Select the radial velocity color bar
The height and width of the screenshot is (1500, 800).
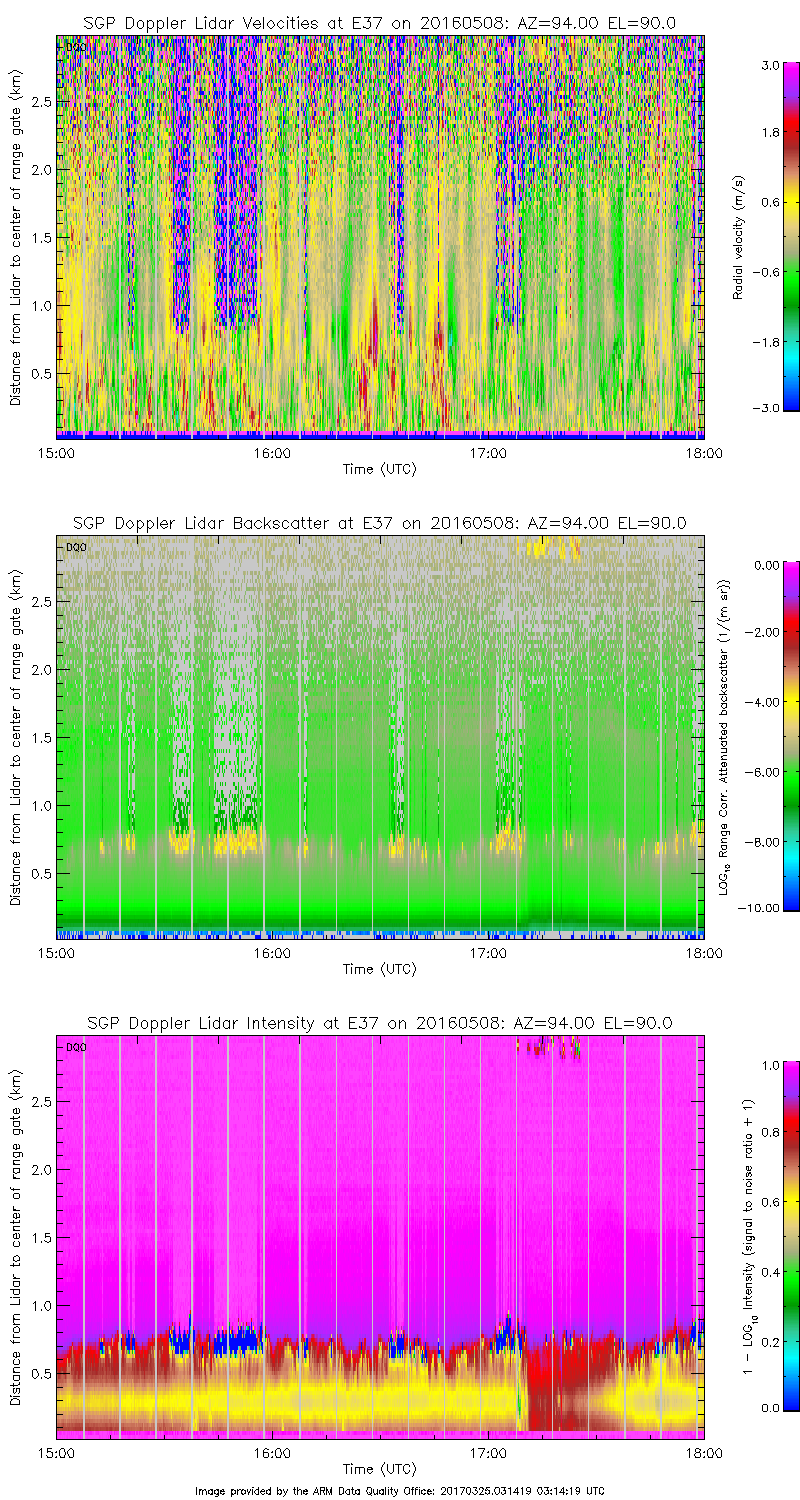pos(767,236)
